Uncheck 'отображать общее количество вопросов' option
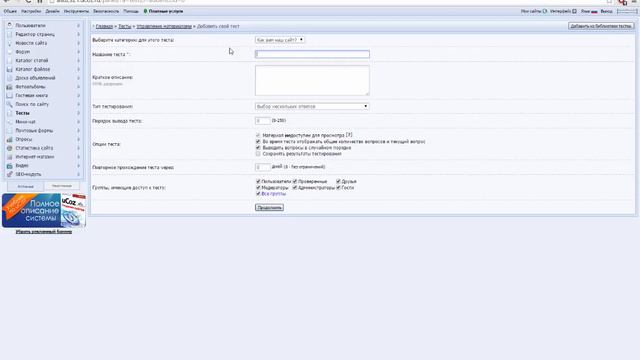Screen dimensions: 640x360 pyautogui.click(x=258, y=142)
